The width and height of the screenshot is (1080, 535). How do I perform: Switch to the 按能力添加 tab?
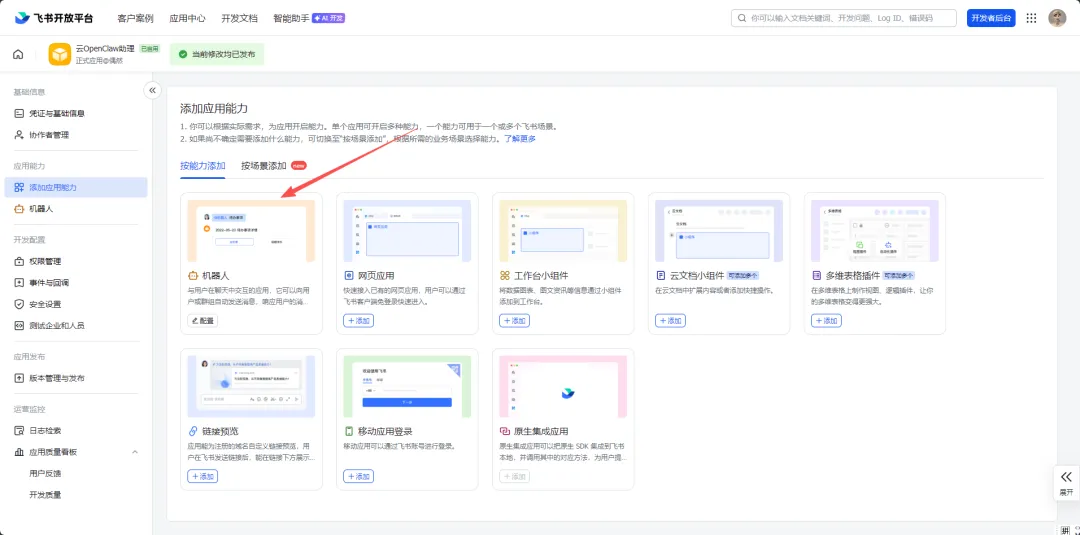[x=202, y=166]
